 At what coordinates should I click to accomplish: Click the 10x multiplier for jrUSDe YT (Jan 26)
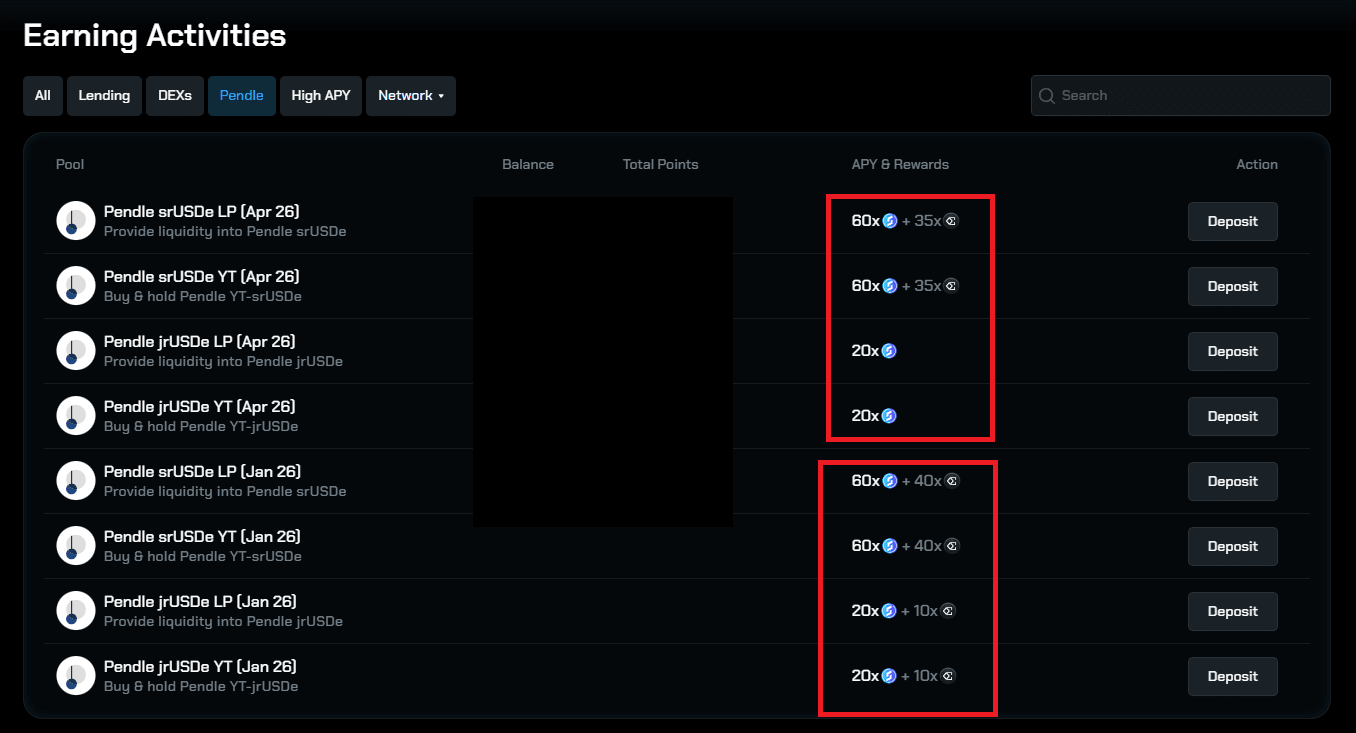(x=926, y=676)
